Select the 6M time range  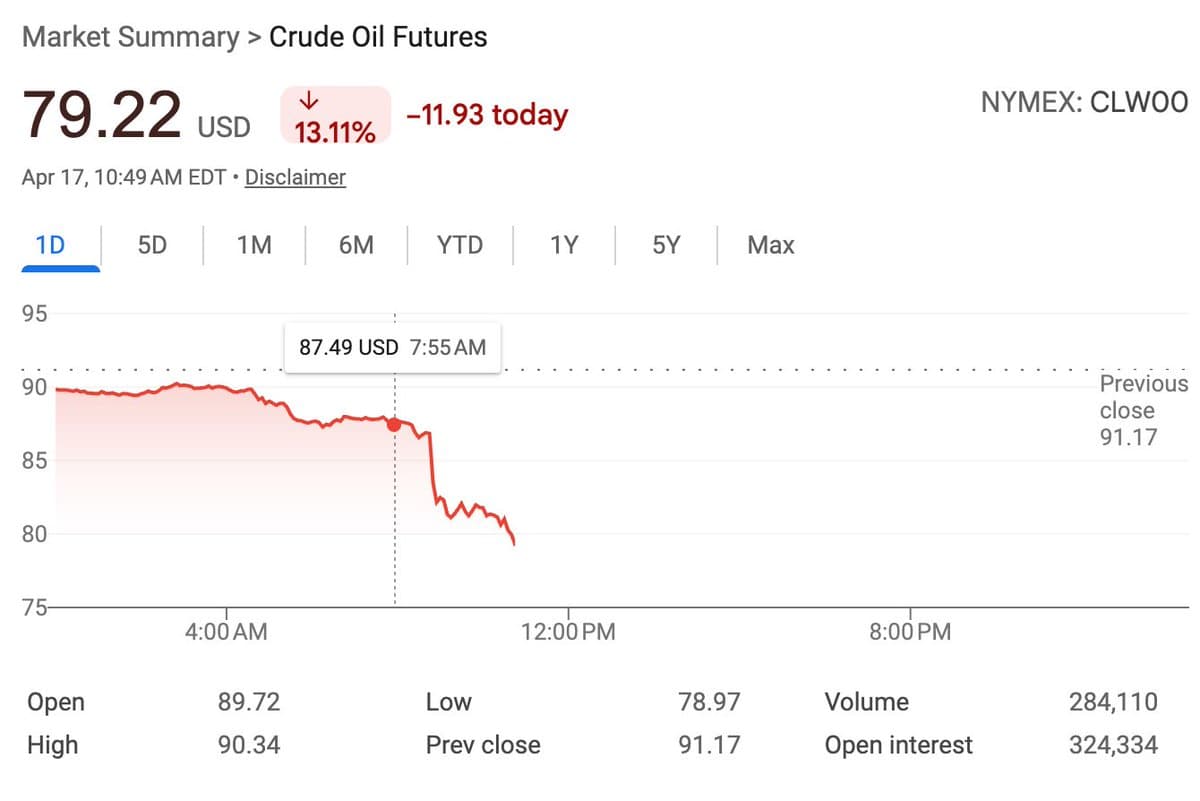(356, 245)
